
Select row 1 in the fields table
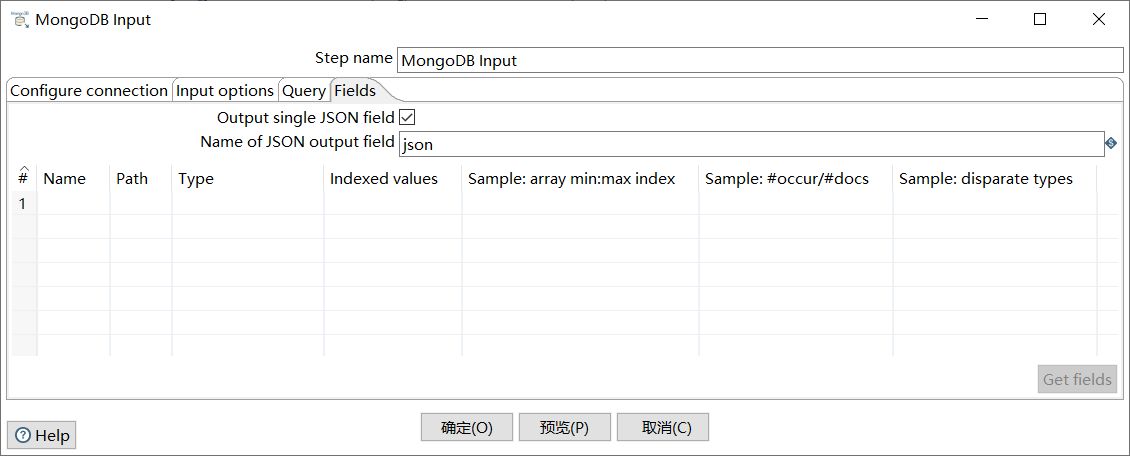[x=565, y=203]
